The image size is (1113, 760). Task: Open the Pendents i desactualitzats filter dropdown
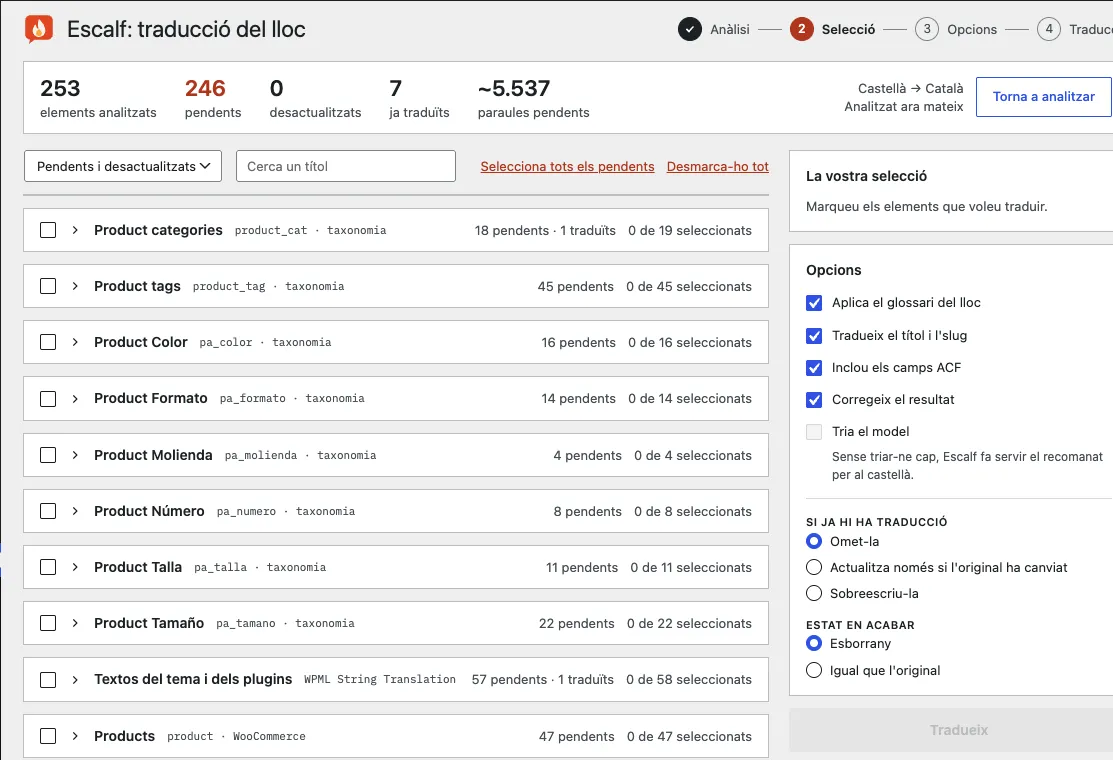pos(123,166)
